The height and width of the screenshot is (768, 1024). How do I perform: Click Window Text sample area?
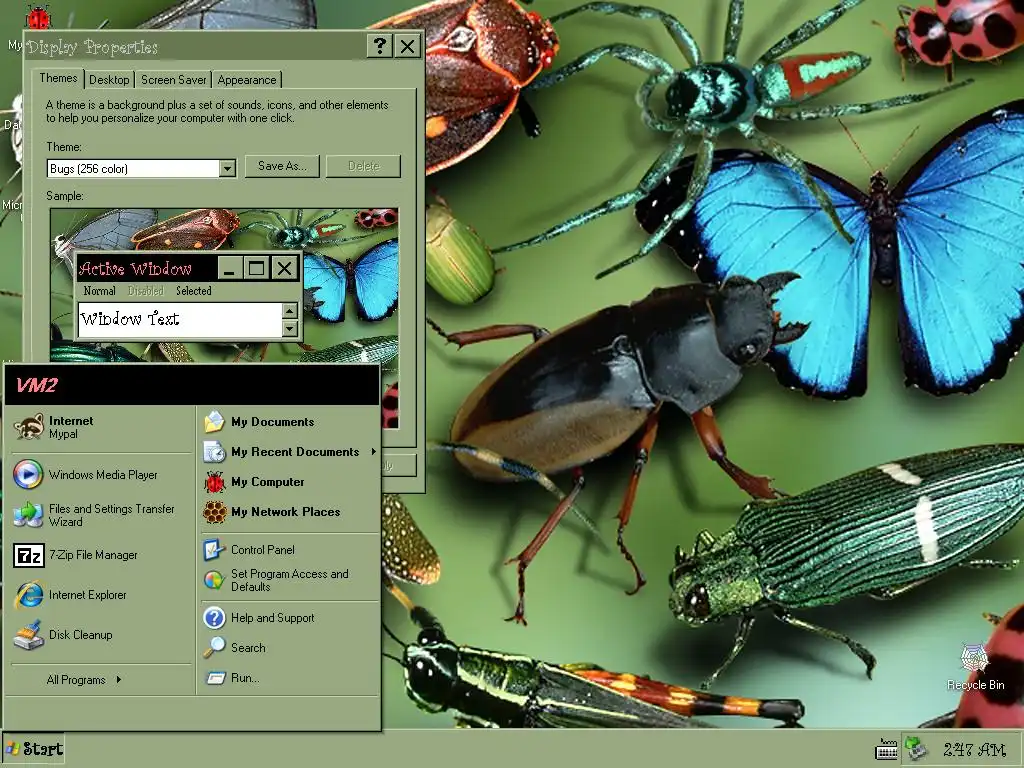click(x=180, y=320)
